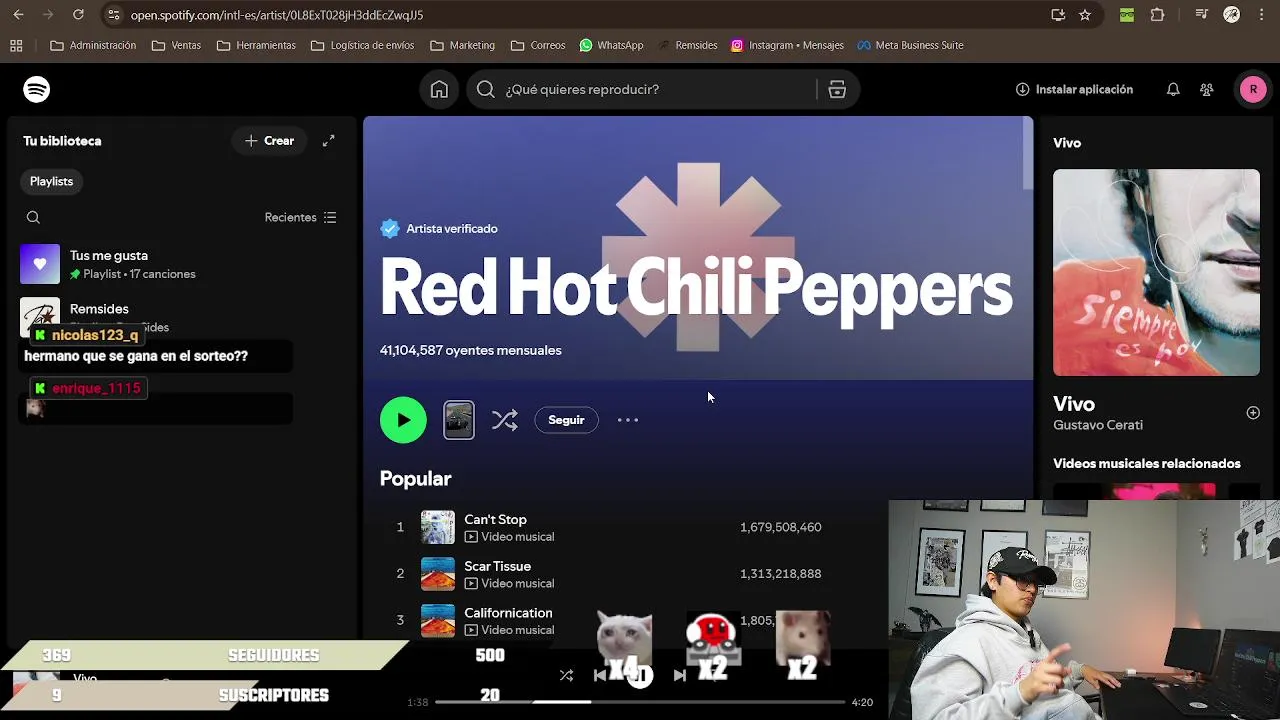Image resolution: width=1280 pixels, height=720 pixels.
Task: Open the Vivo album cover art
Action: [x=1156, y=272]
